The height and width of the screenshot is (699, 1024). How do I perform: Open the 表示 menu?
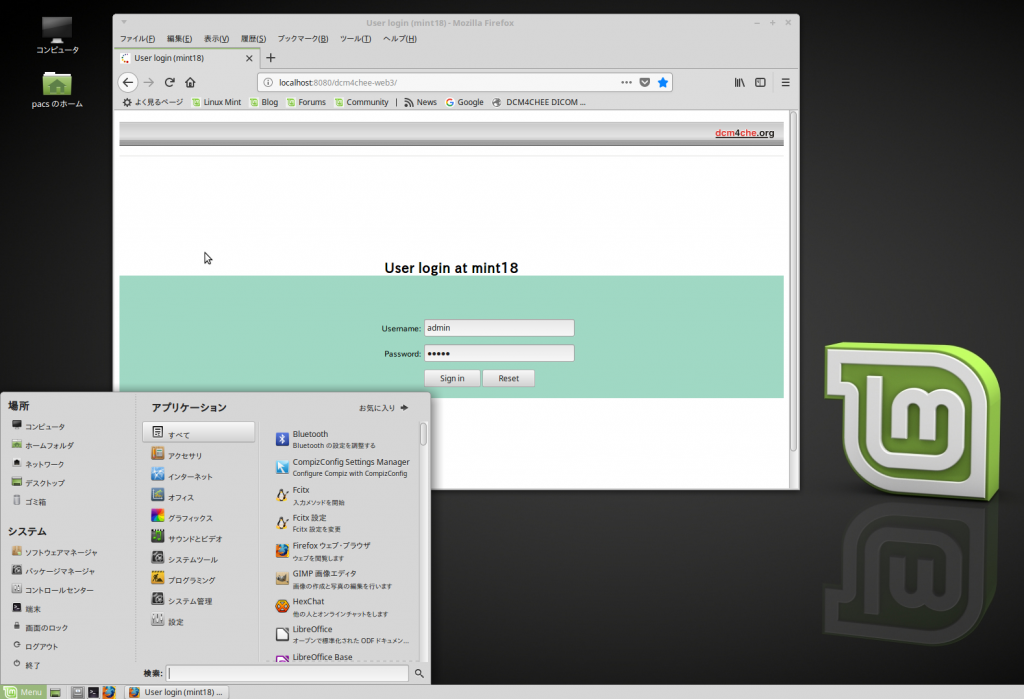pyautogui.click(x=216, y=39)
